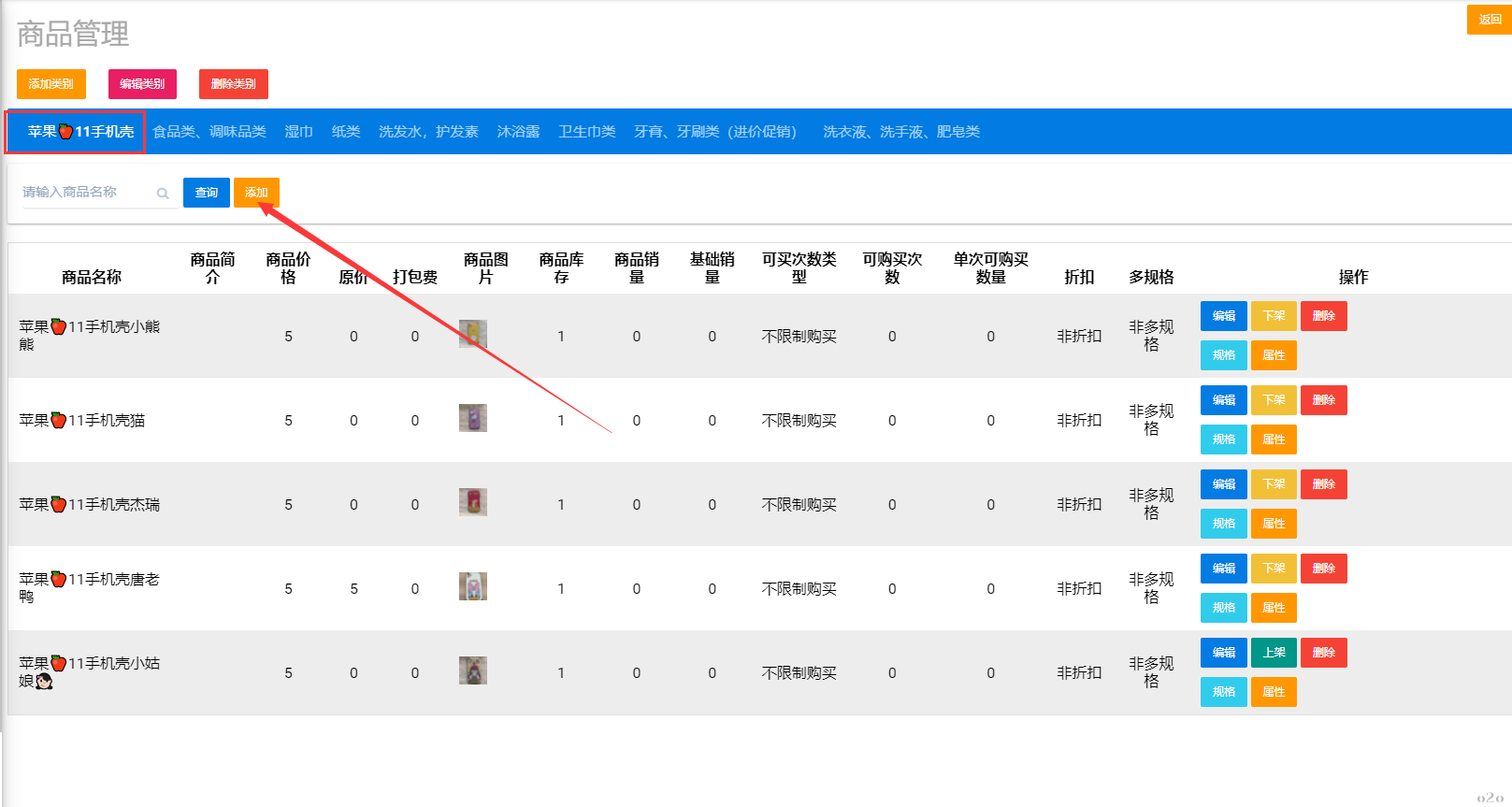Switch to the 洗发水，护发素 category

(428, 132)
